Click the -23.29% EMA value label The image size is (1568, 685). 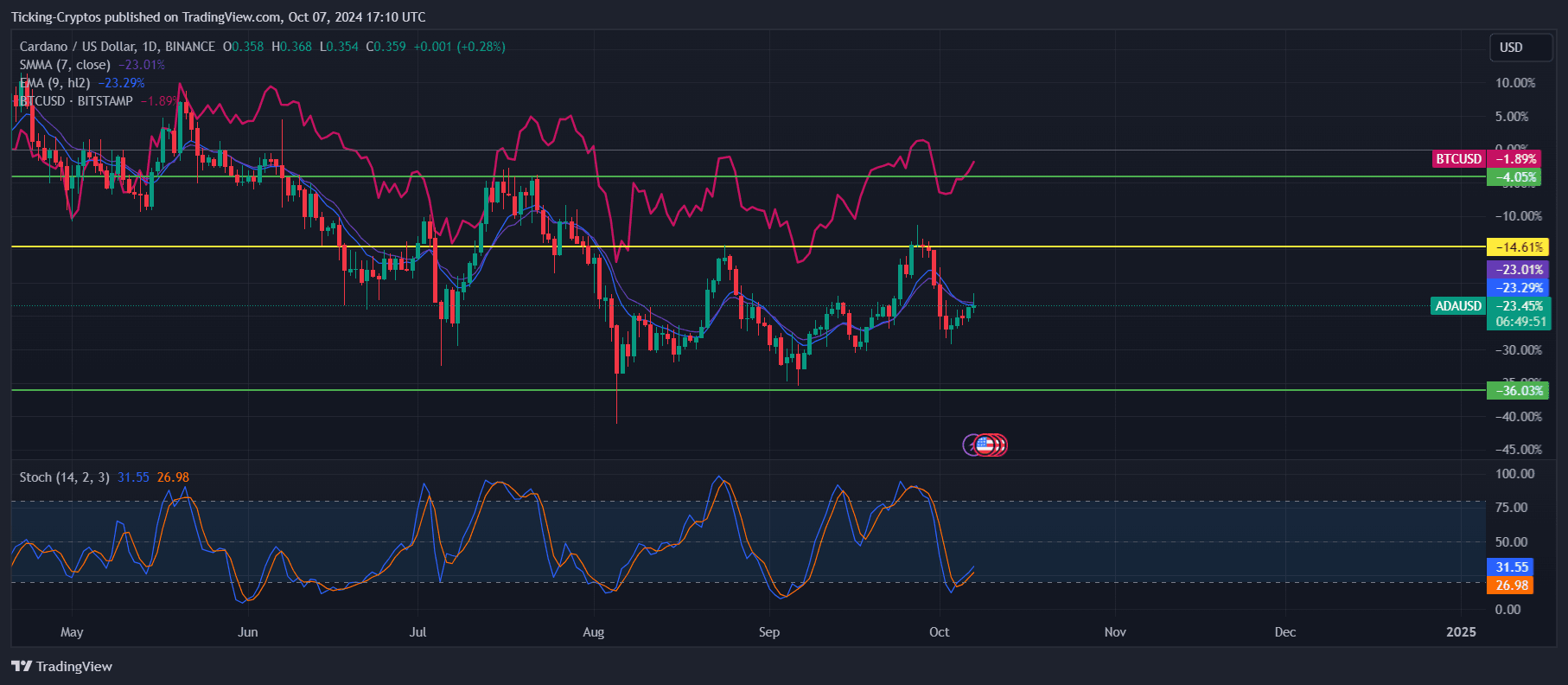[1518, 288]
